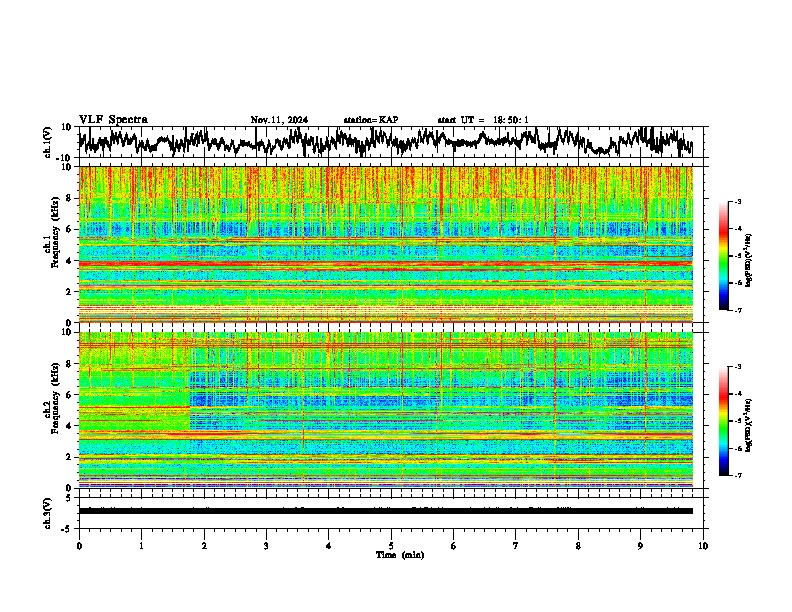Click the black ch.3 signal band

click(386, 511)
